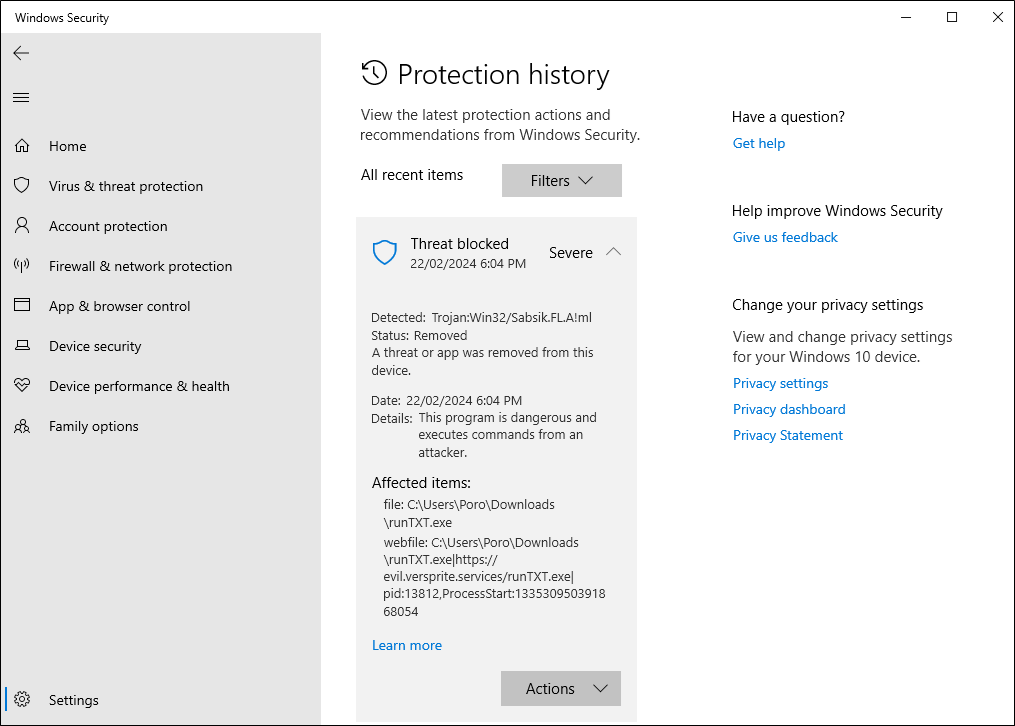The height and width of the screenshot is (726, 1015).
Task: Click the Firewall & network protection antenna icon
Action: [22, 265]
